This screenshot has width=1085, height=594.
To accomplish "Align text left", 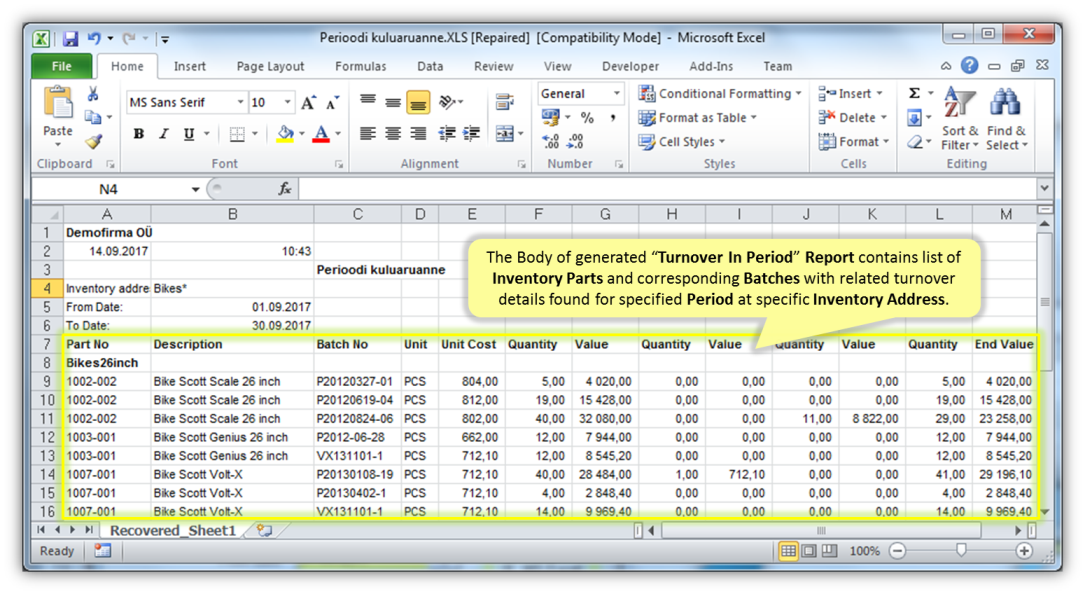I will 368,134.
